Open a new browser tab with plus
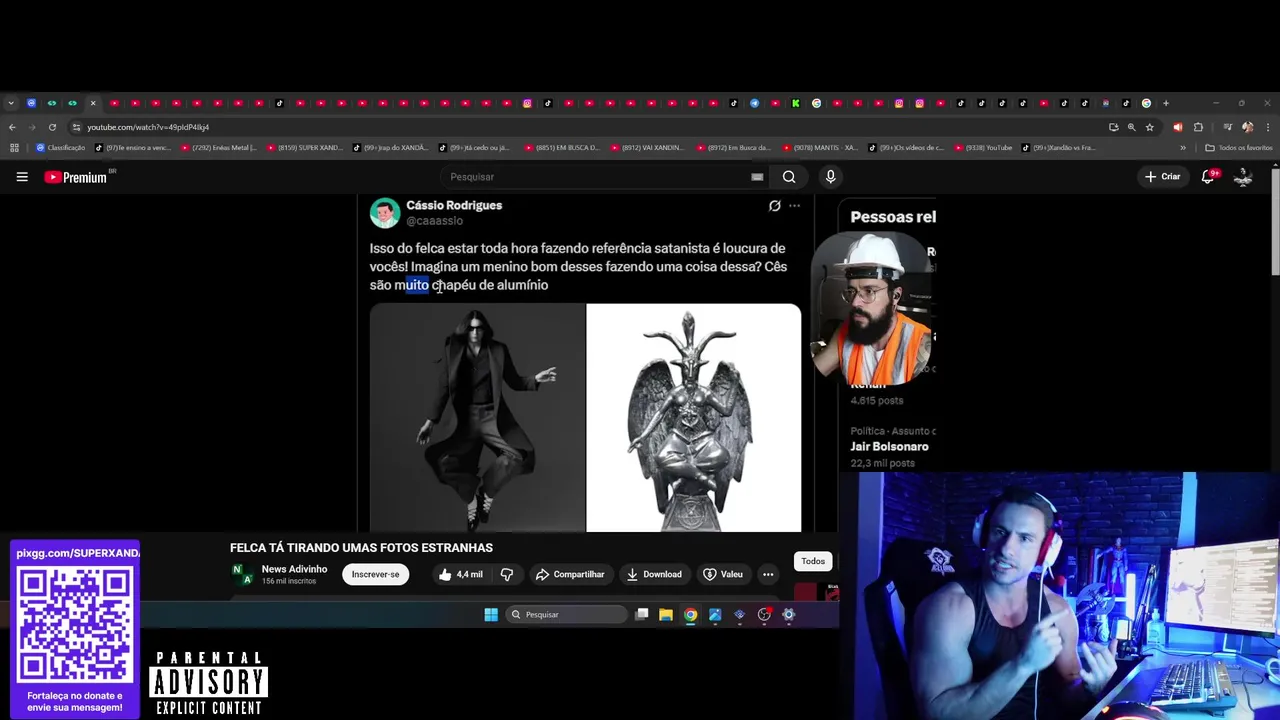 1166,103
